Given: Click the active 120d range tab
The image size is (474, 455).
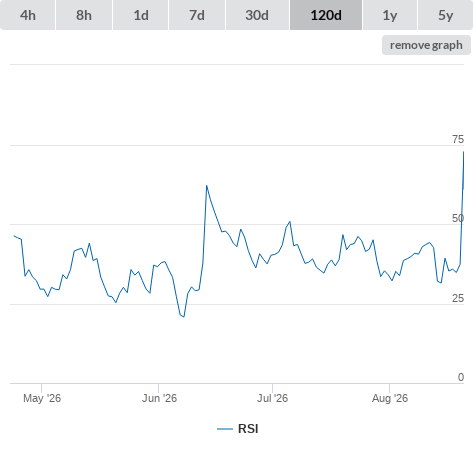Looking at the screenshot, I should [326, 15].
